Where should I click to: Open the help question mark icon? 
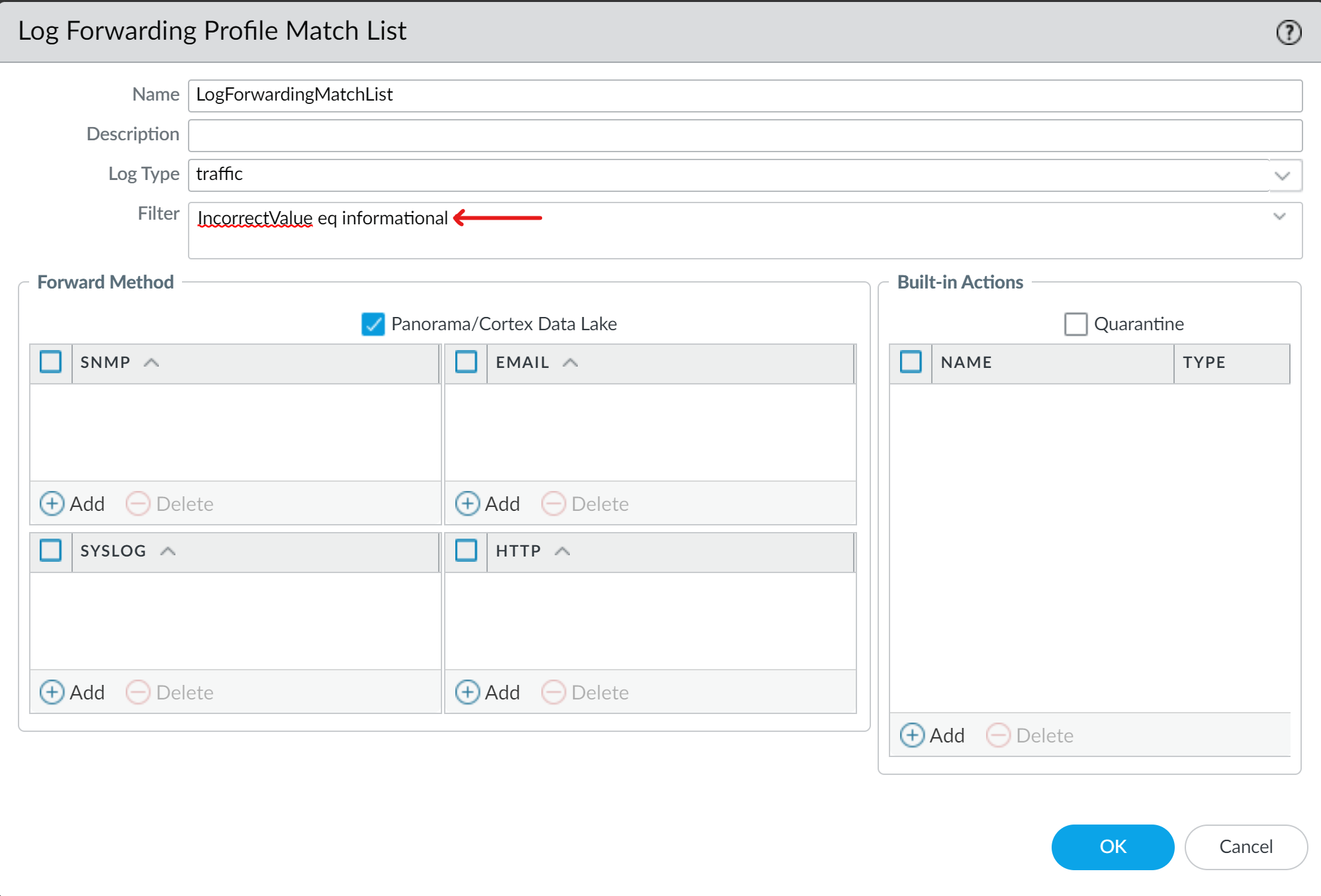pos(1288,32)
